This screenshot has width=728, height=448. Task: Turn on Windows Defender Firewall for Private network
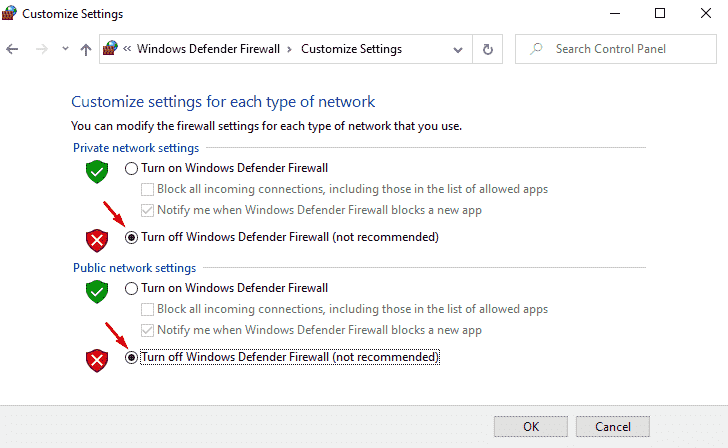point(131,168)
